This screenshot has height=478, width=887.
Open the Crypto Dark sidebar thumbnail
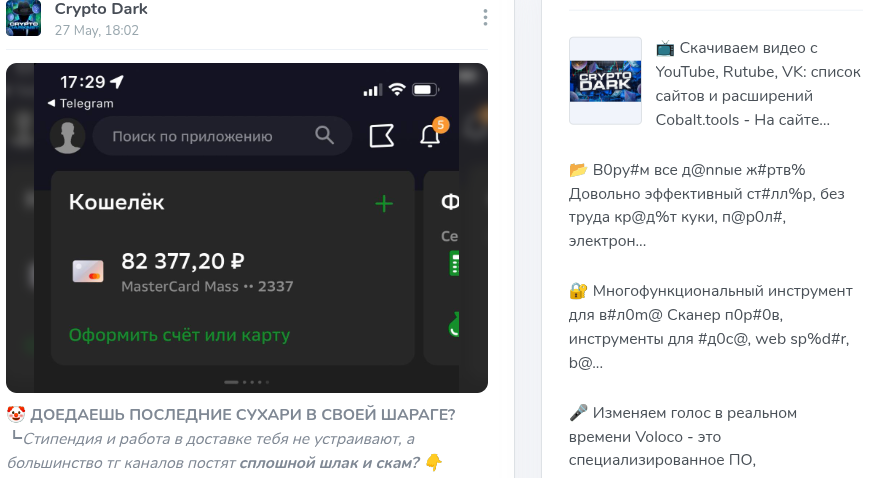(x=605, y=81)
